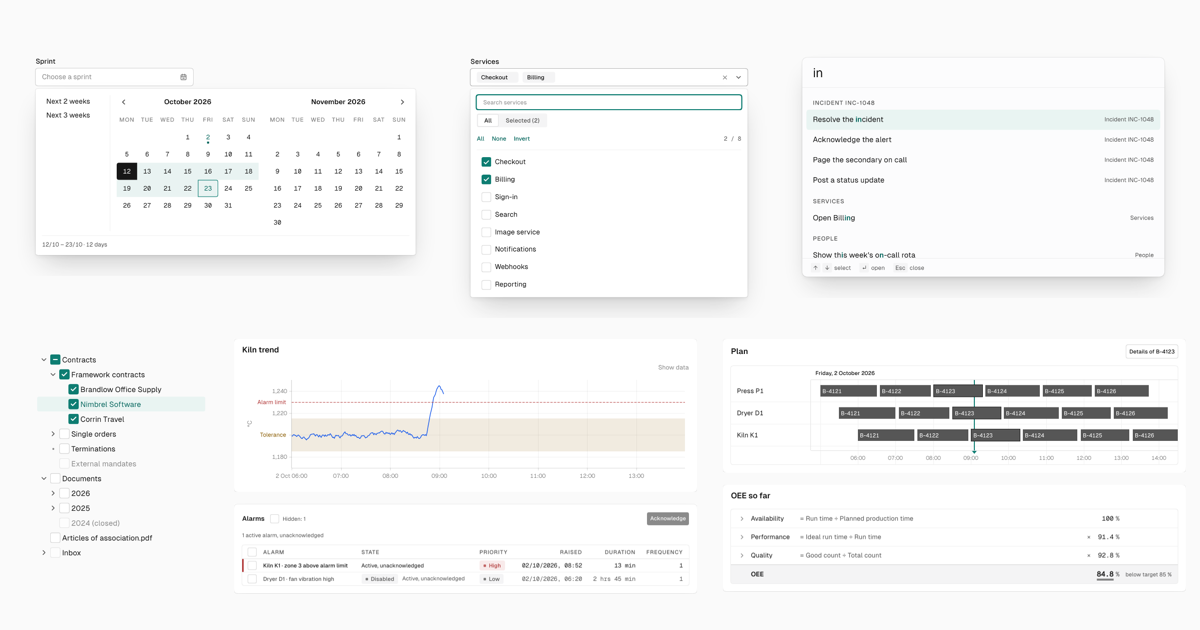
Task: Uncheck the Billing service
Action: click(486, 179)
